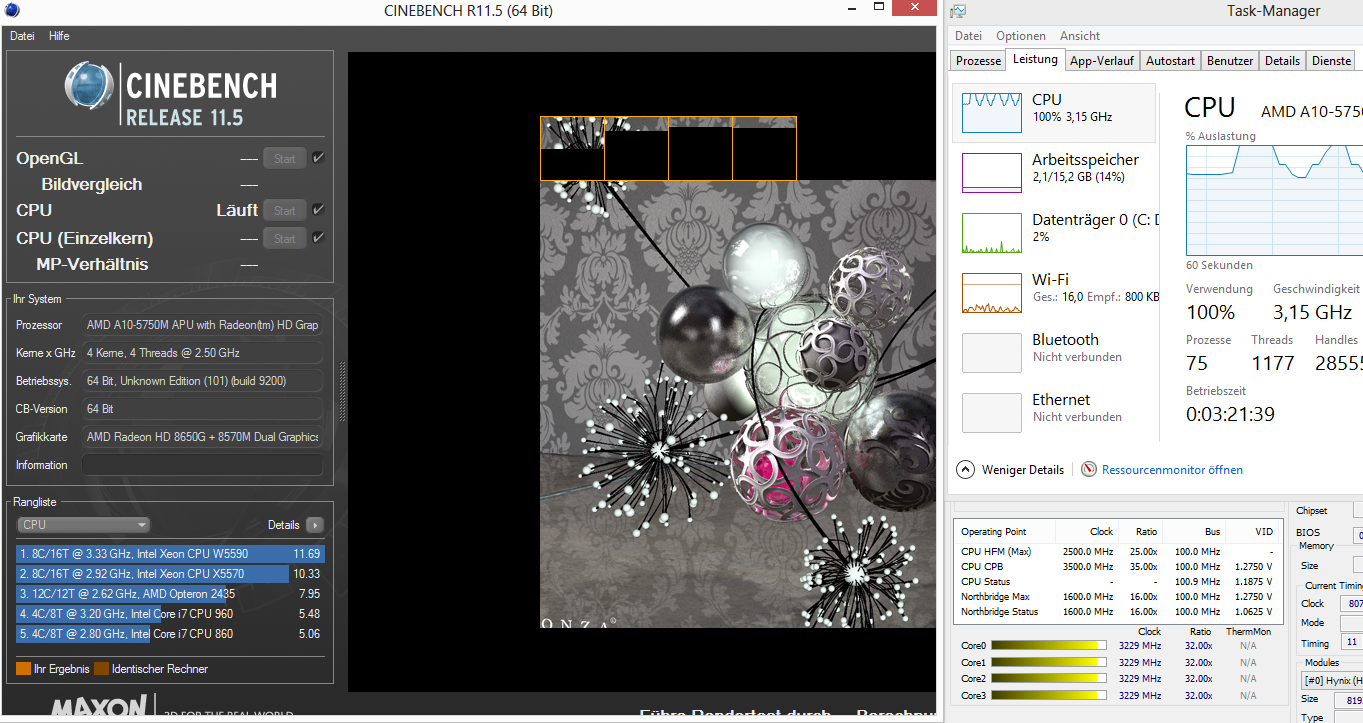This screenshot has width=1363, height=723.
Task: Switch to the Details tab in Task-Manager
Action: tap(1282, 61)
